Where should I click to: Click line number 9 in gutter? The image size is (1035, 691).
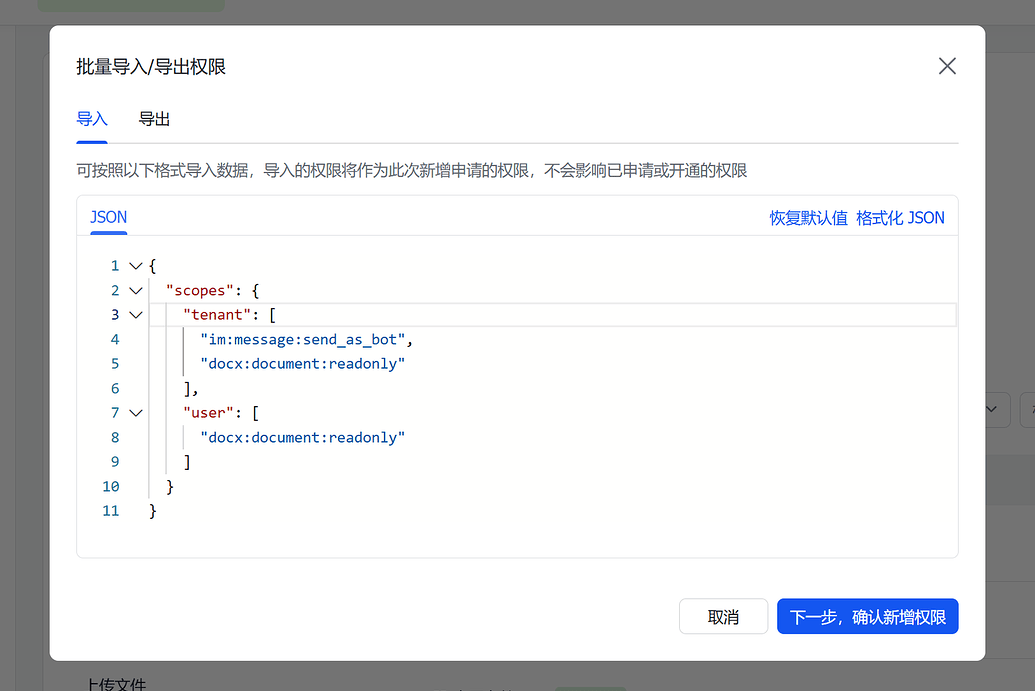click(115, 462)
